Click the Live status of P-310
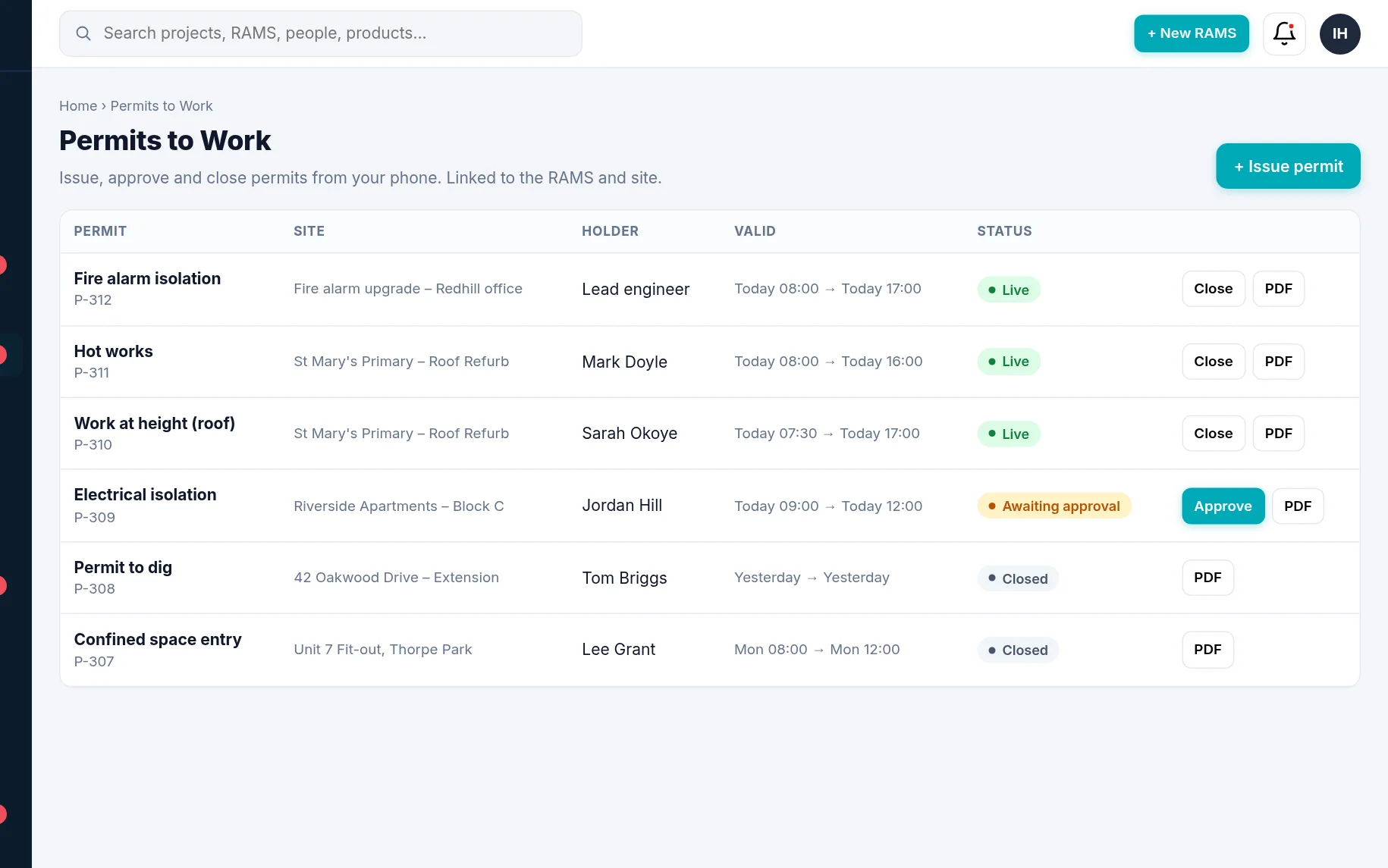The image size is (1388, 868). pyautogui.click(x=1008, y=434)
